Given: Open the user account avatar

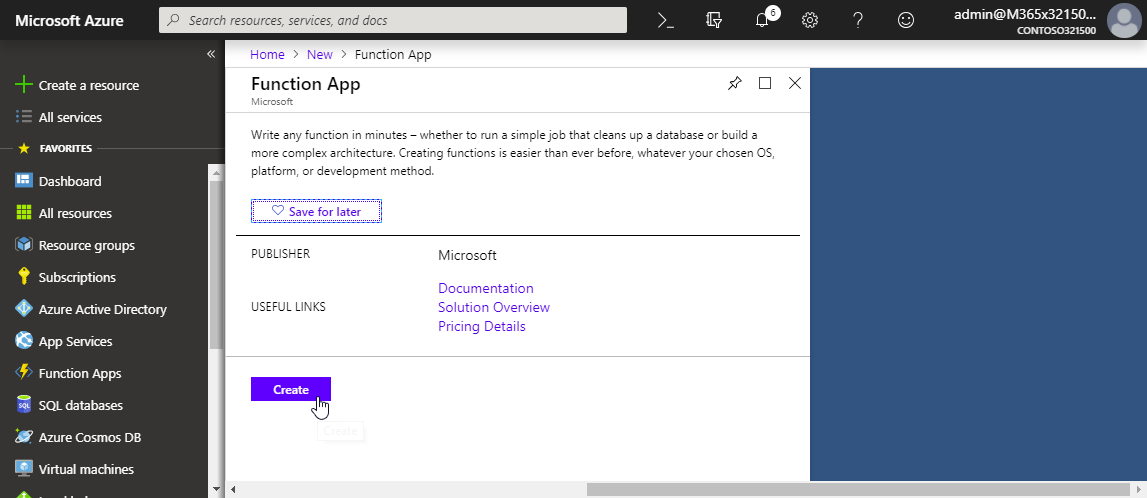Looking at the screenshot, I should [x=1124, y=20].
